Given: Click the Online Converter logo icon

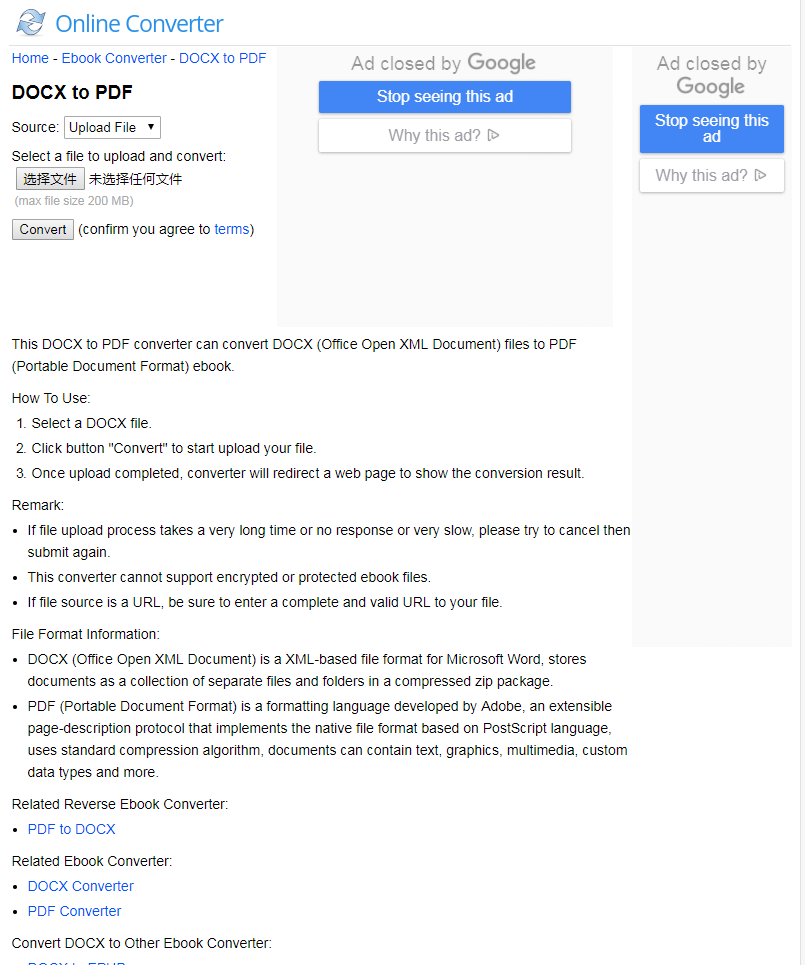Looking at the screenshot, I should [x=31, y=23].
